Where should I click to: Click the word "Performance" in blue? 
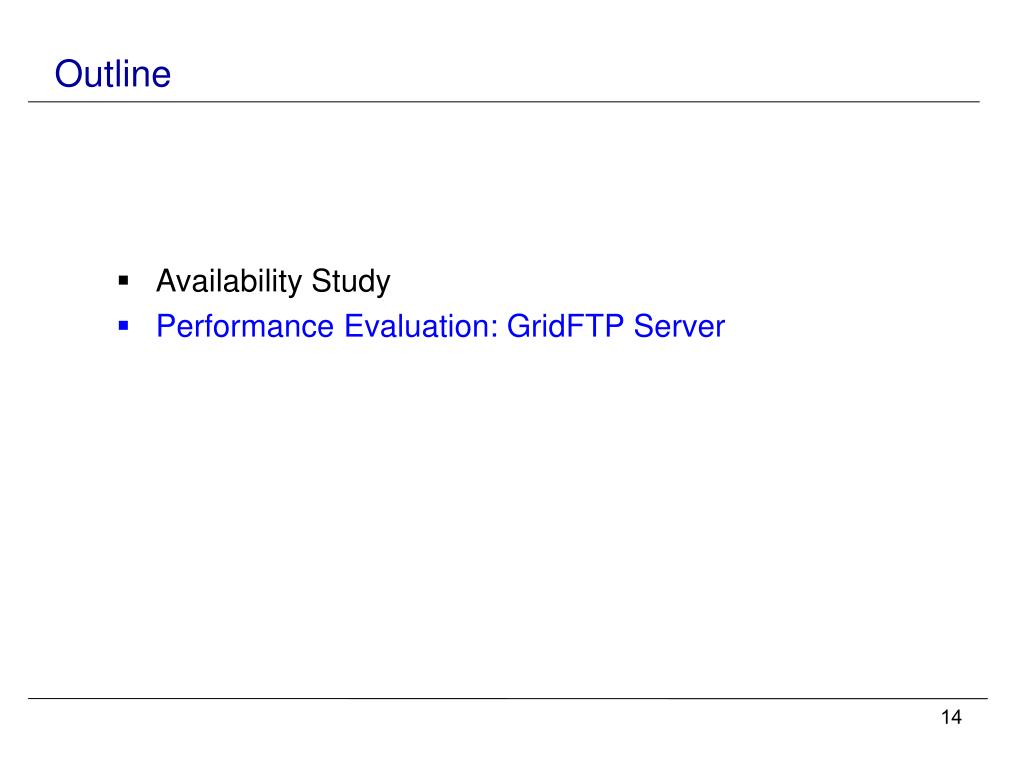[245, 326]
